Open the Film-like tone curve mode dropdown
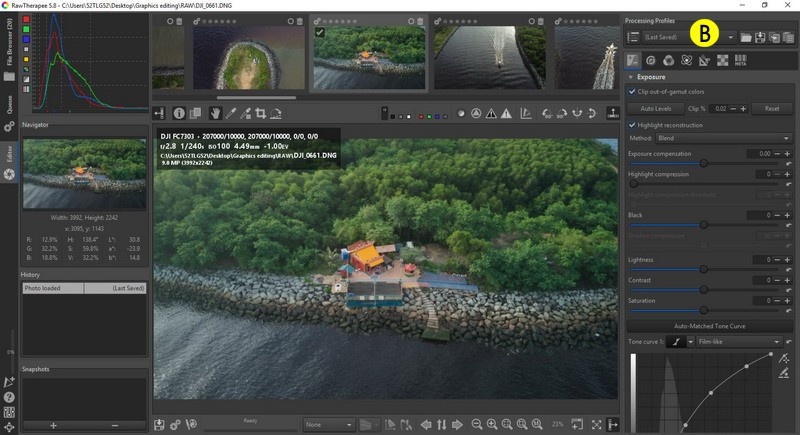The image size is (800, 435). point(738,341)
